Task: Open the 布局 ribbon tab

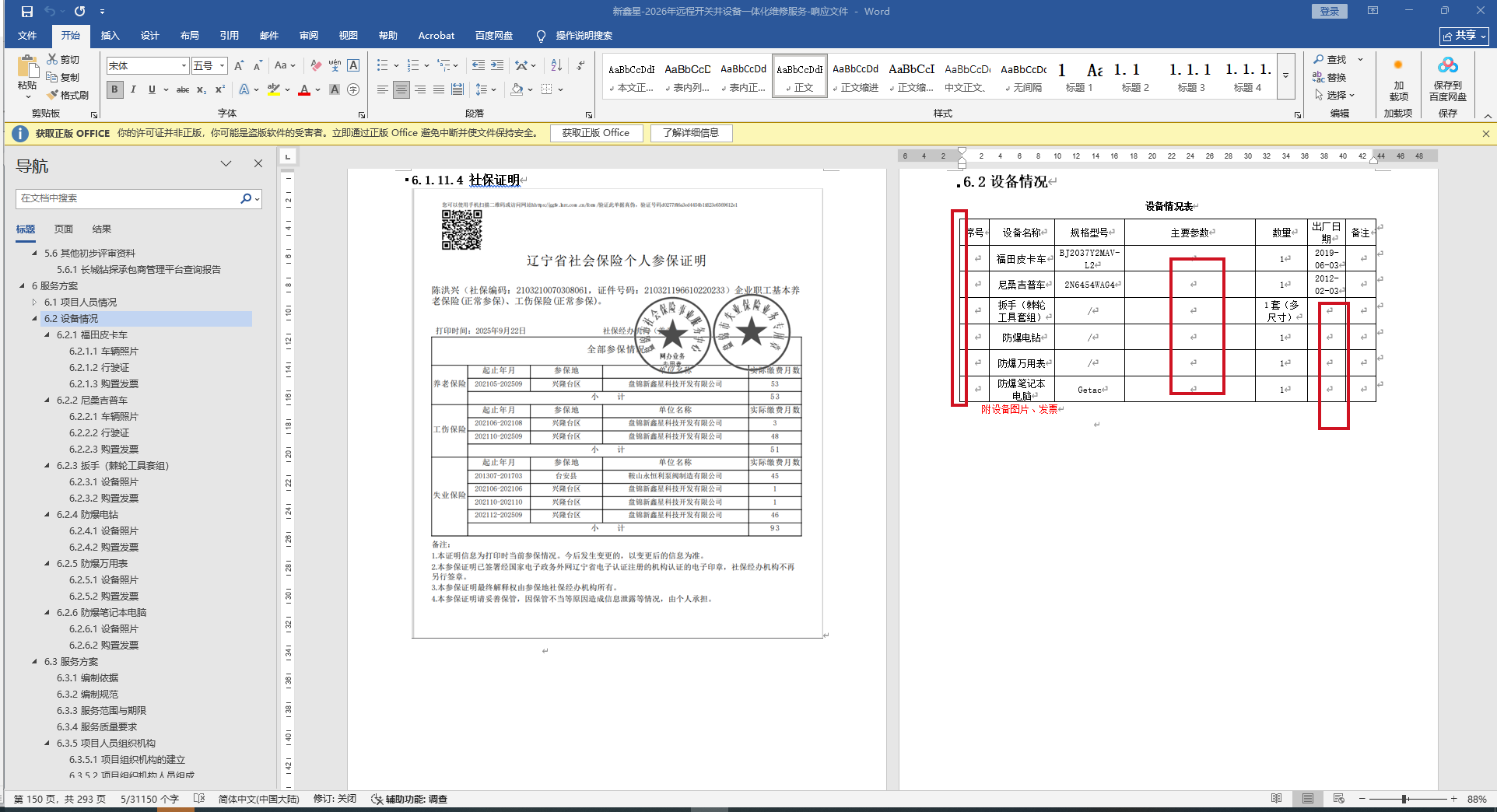Action: tap(189, 36)
